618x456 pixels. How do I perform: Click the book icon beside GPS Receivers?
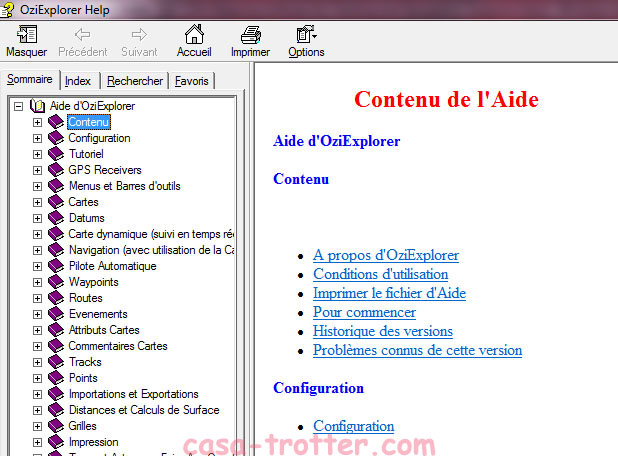coord(56,170)
